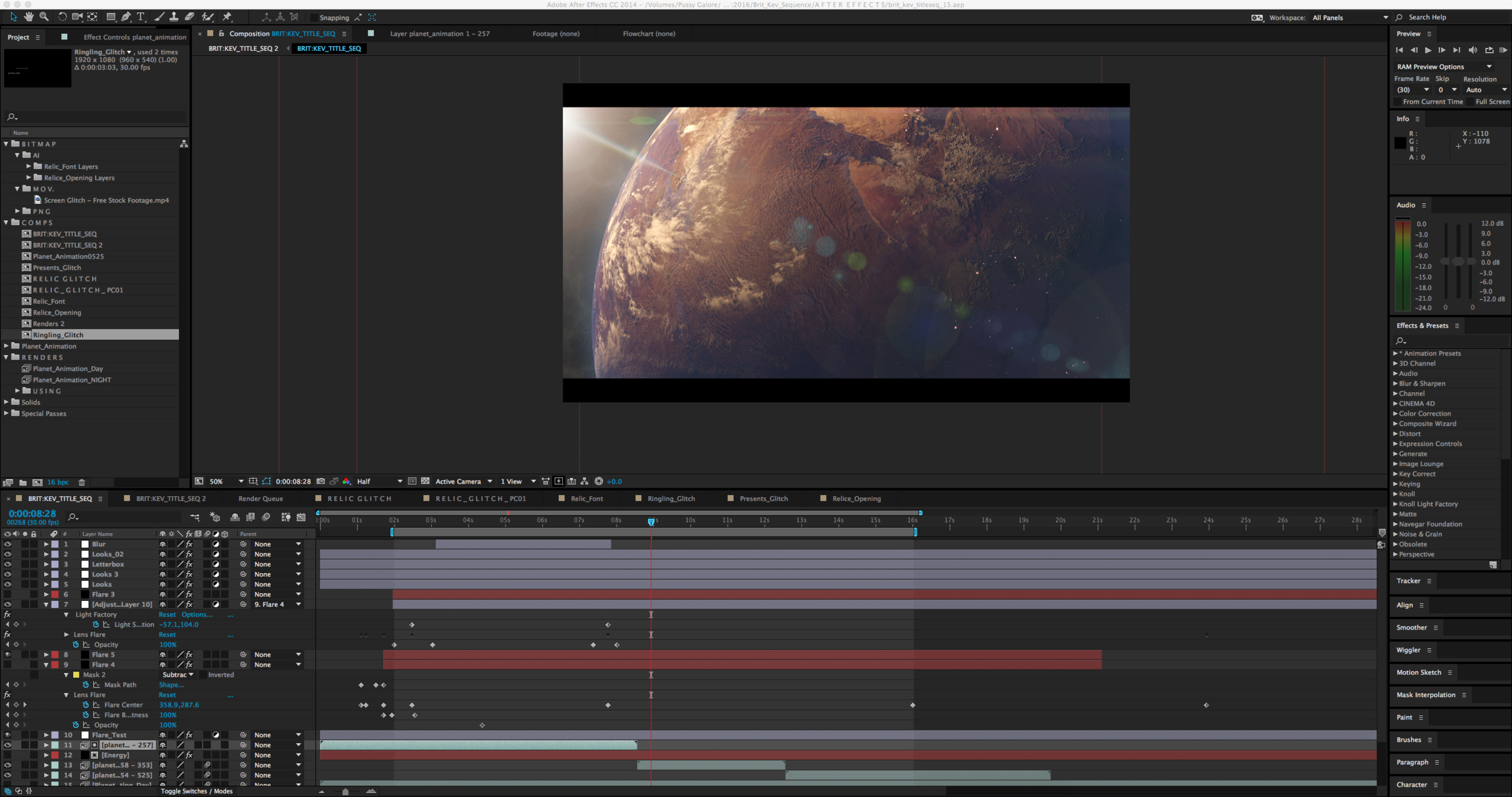Create a new folder in Project panel
The height and width of the screenshot is (797, 1512).
tap(23, 483)
